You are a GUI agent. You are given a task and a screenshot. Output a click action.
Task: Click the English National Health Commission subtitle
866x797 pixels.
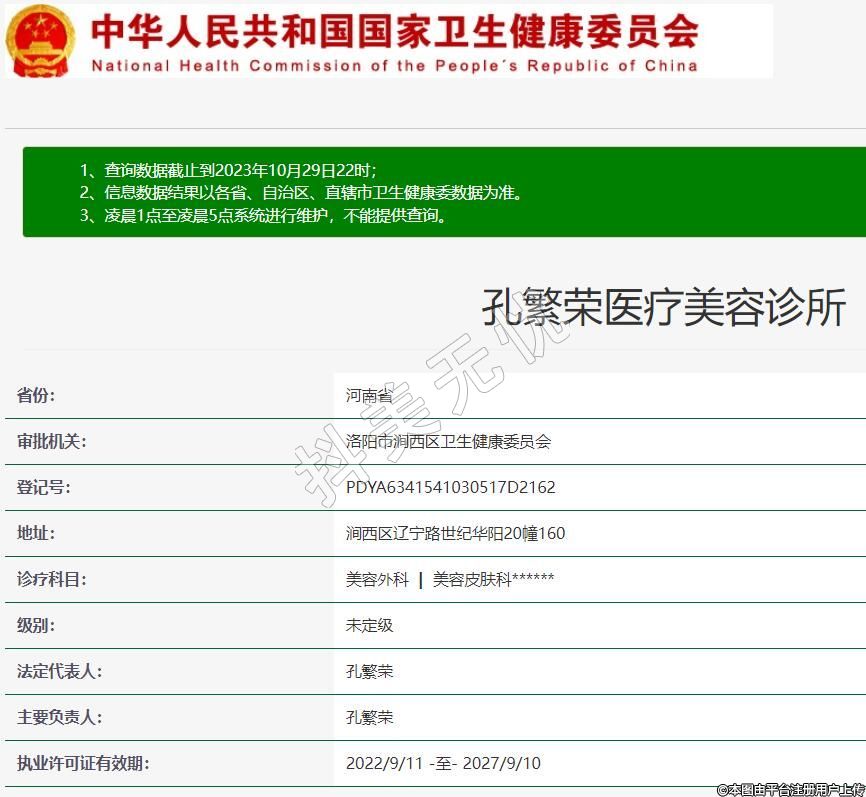click(x=394, y=66)
